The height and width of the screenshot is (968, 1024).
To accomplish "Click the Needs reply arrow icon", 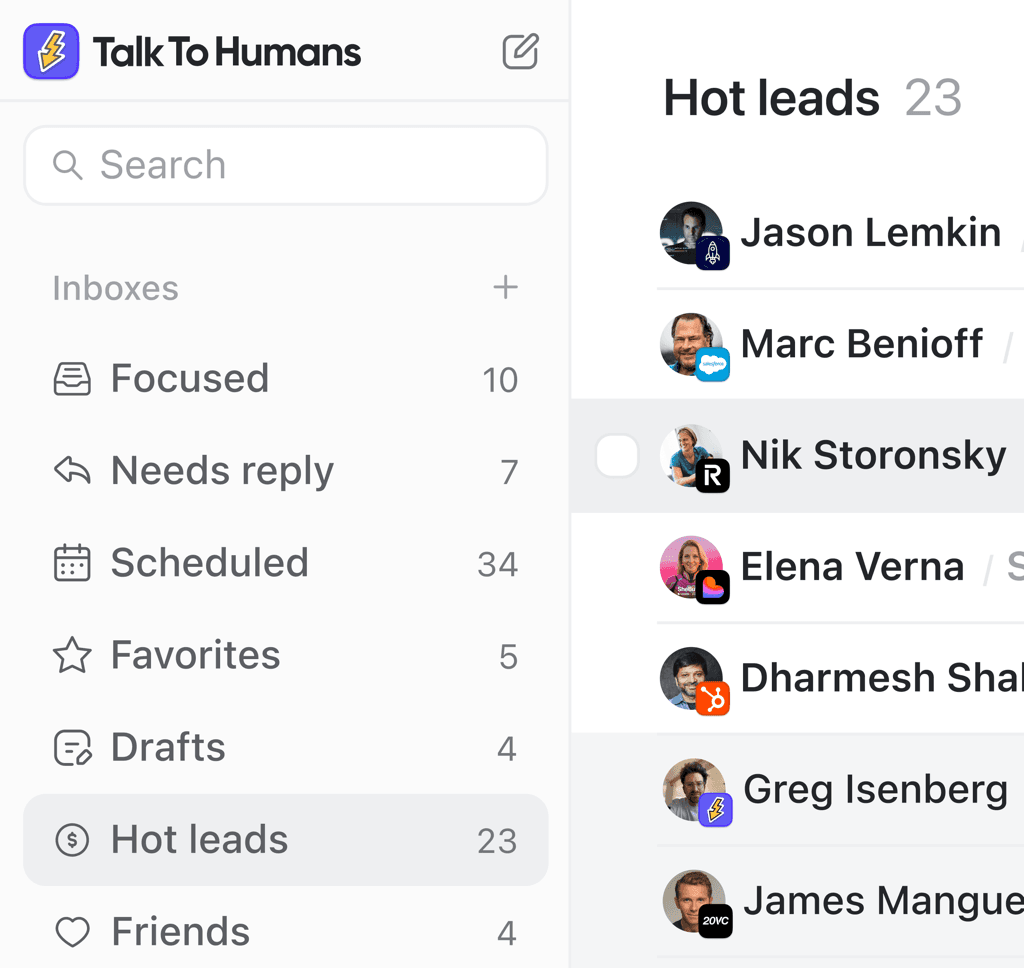I will 72,470.
